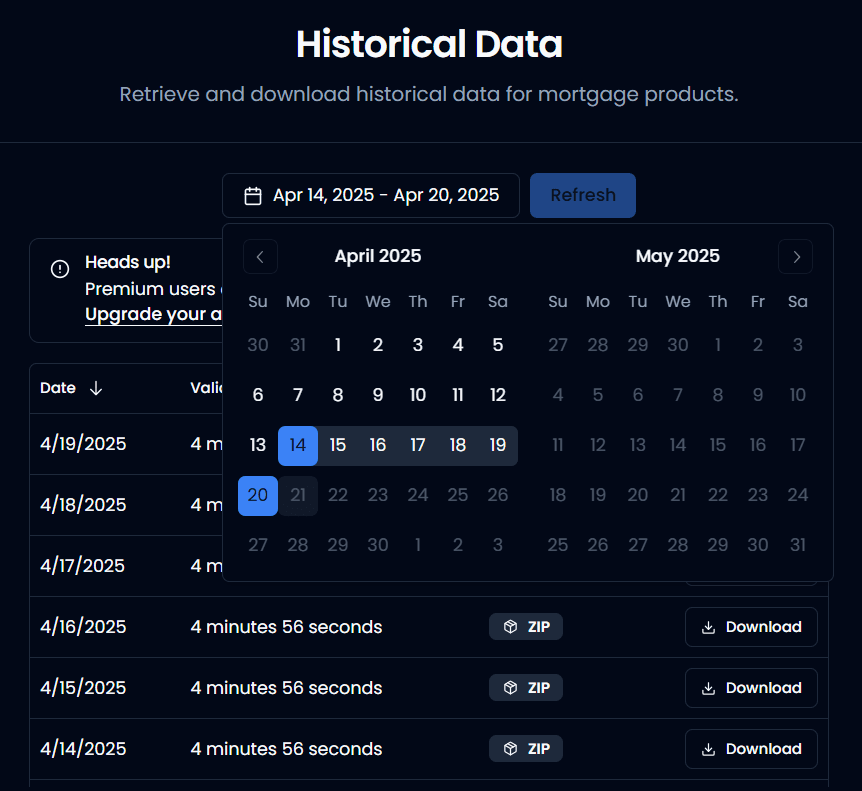
Task: Choose April 18 in the calendar
Action: pos(458,445)
